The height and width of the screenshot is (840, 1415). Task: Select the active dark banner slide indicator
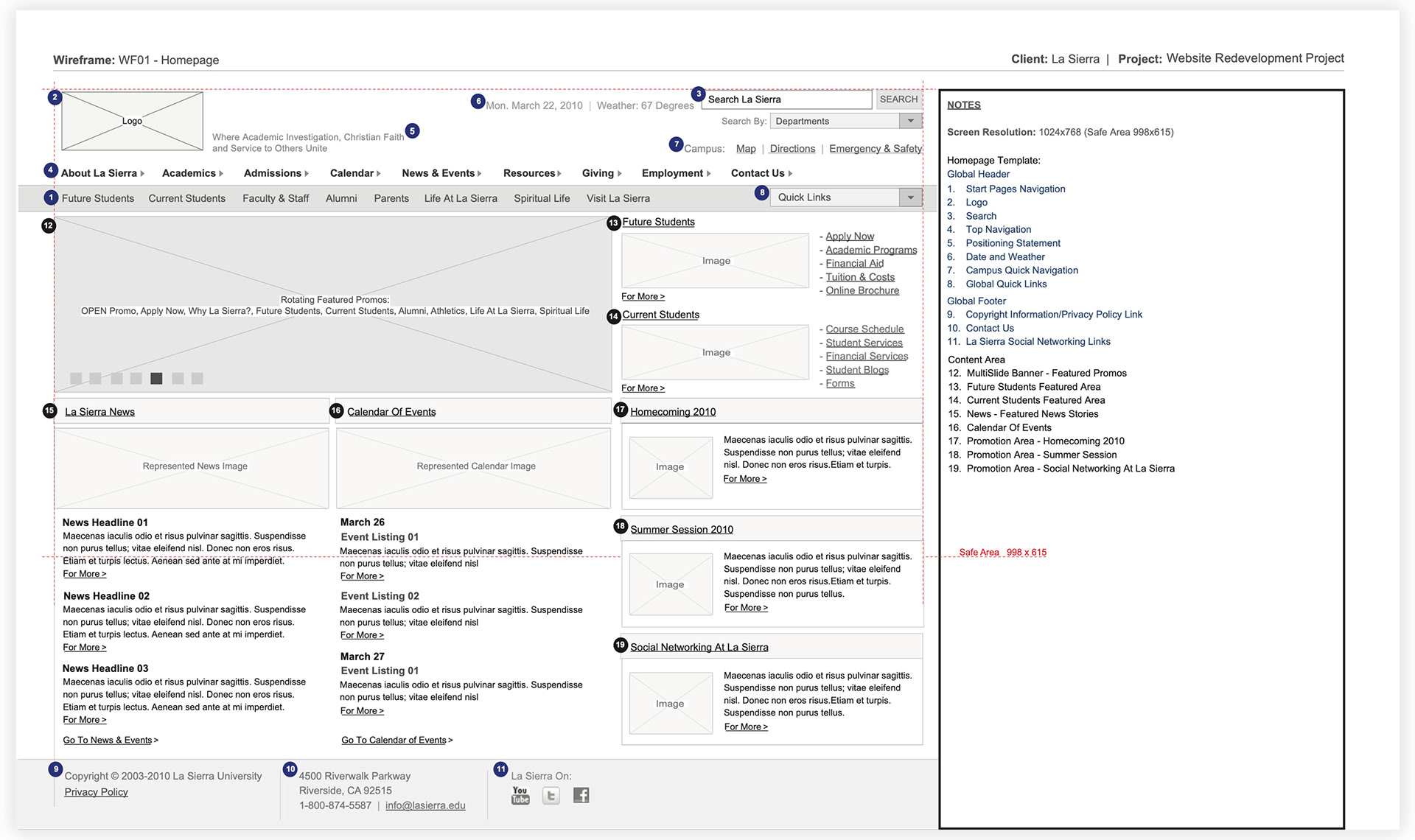[x=156, y=378]
